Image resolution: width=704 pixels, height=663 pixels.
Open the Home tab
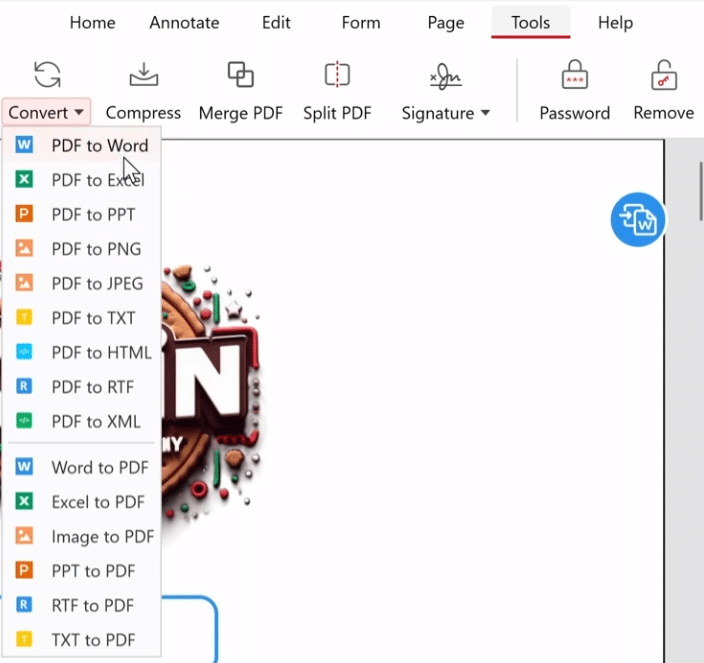[x=92, y=22]
